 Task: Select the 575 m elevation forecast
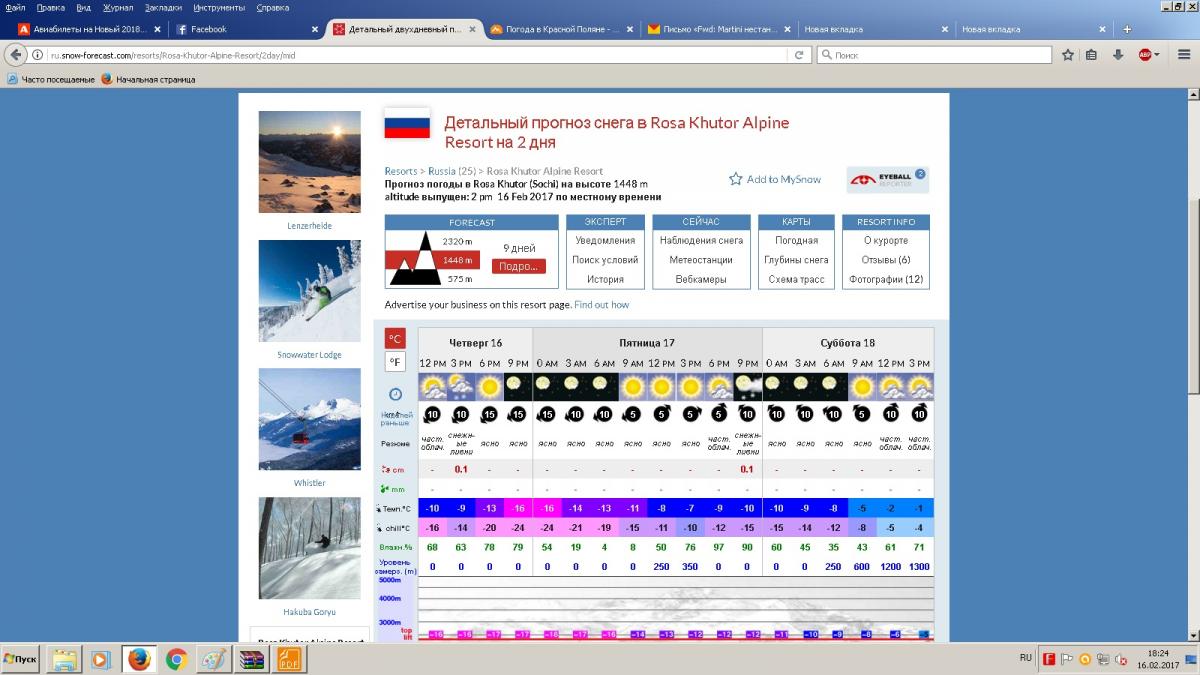[x=459, y=279]
